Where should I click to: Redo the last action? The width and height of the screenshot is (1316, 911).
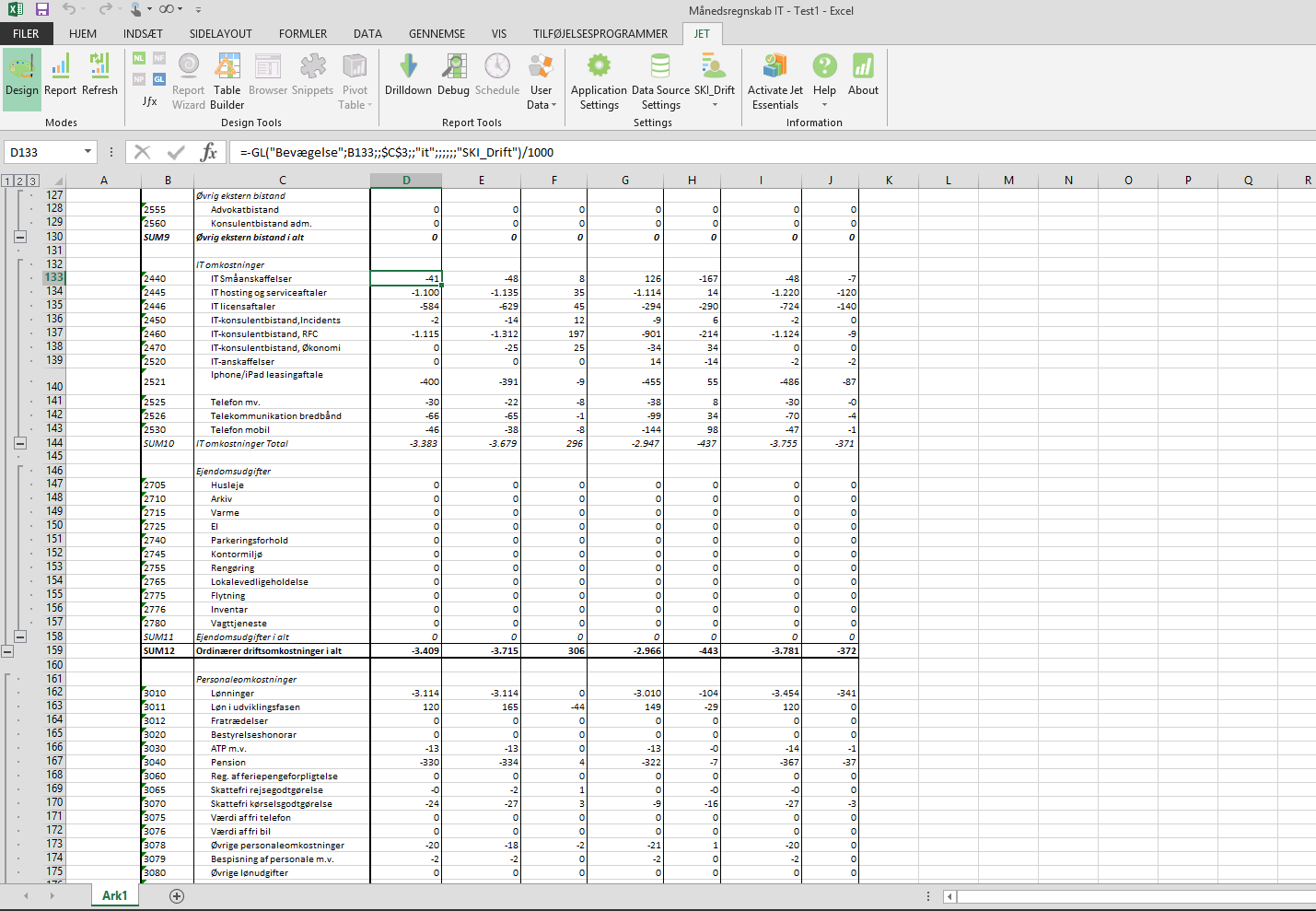(104, 9)
